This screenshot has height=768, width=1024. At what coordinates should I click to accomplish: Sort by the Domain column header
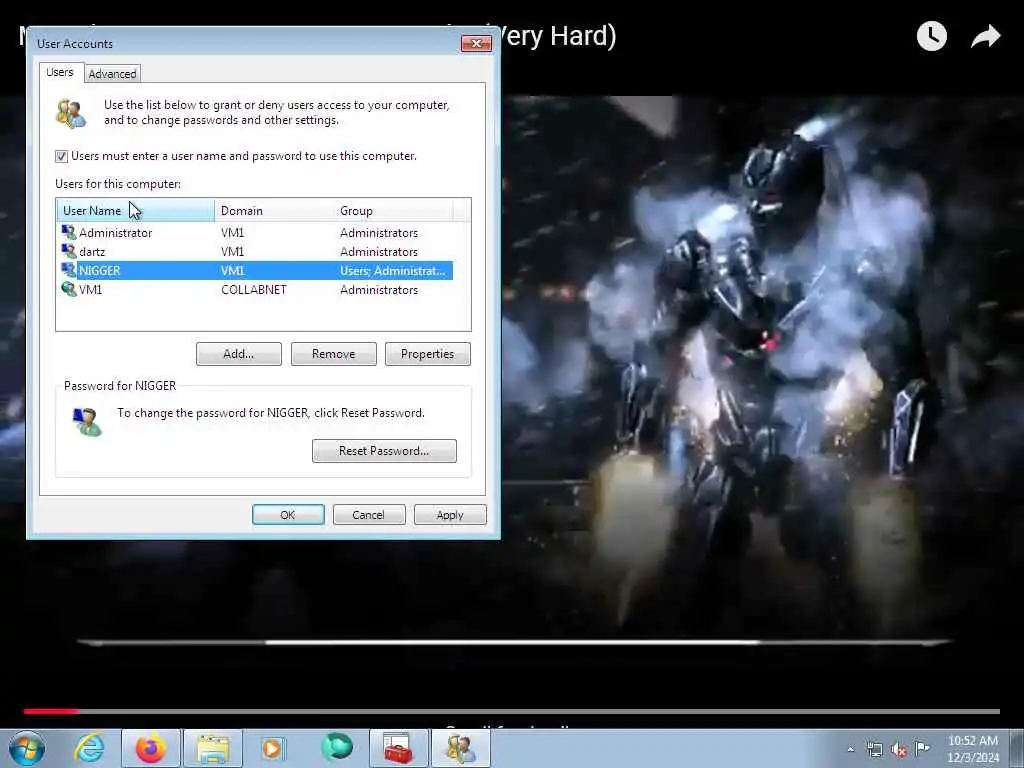click(x=274, y=211)
